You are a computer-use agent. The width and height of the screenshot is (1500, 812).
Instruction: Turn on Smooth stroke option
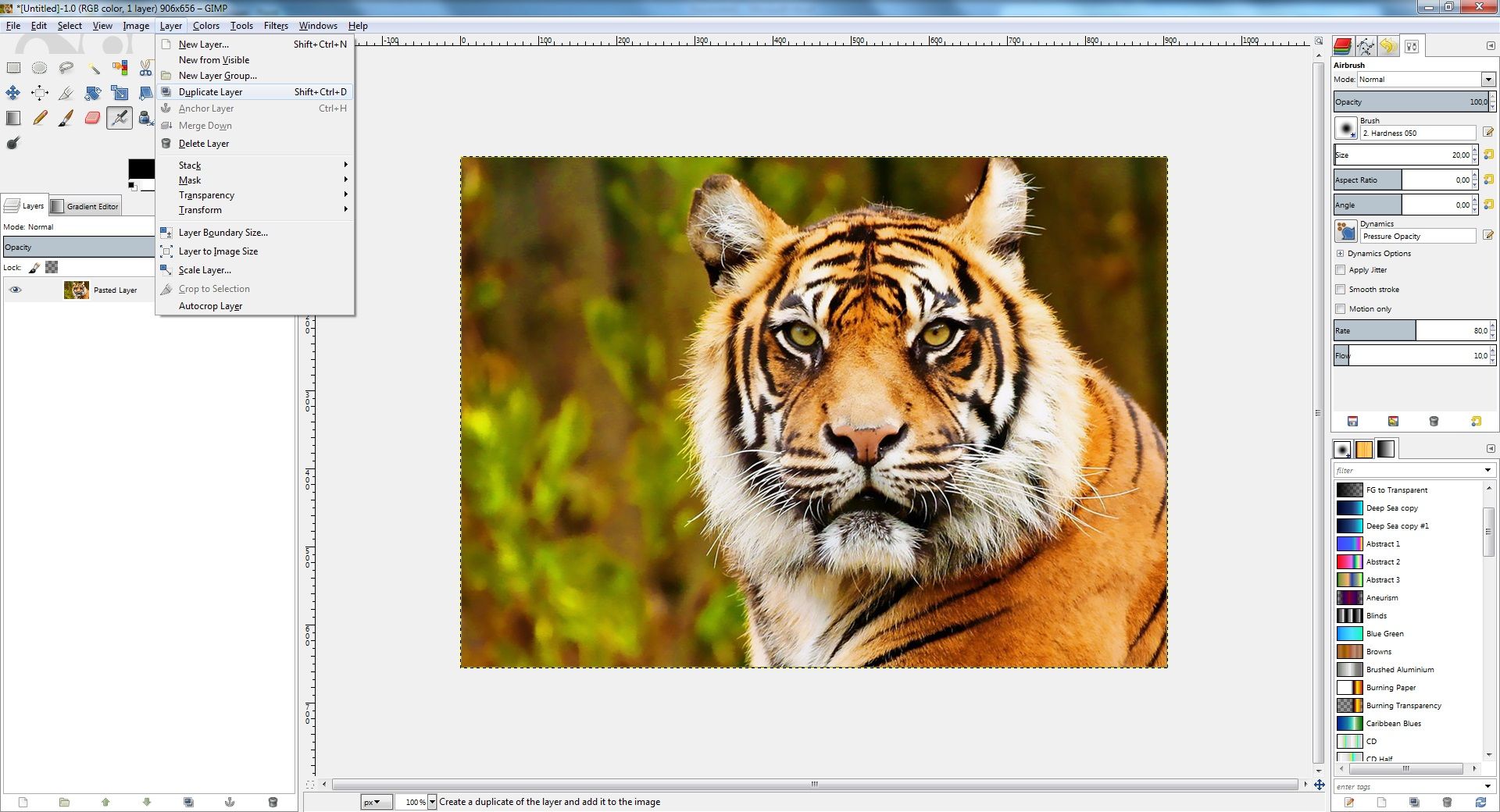click(1341, 289)
